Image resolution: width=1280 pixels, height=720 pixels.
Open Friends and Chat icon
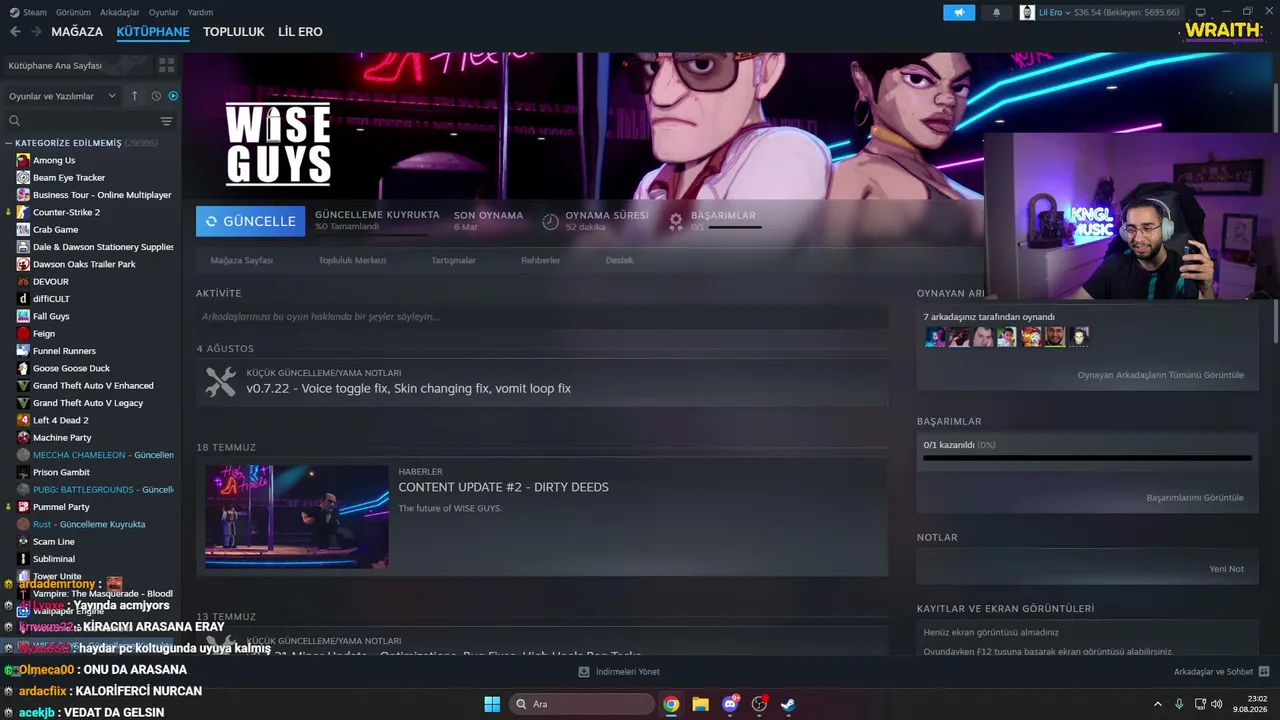(1264, 672)
